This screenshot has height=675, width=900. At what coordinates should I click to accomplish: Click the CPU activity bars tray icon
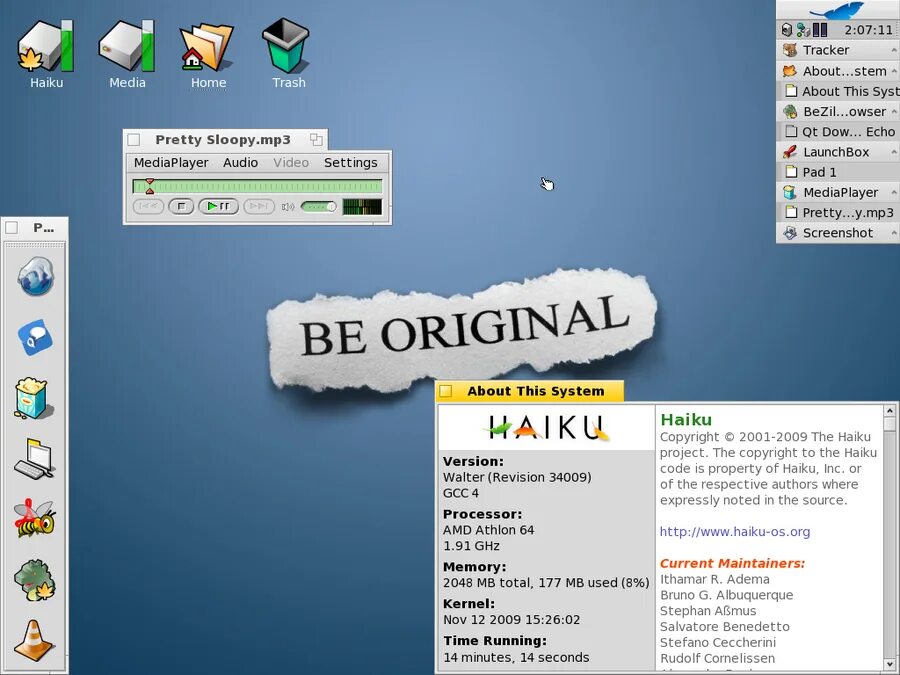pos(820,30)
